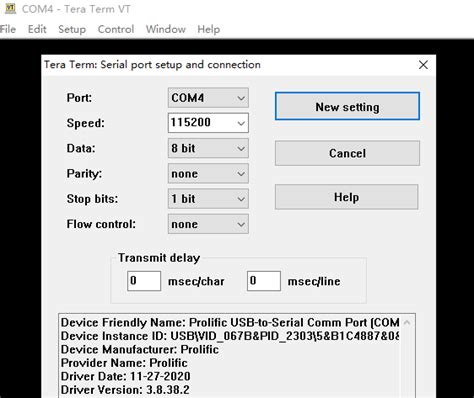The image size is (474, 398).
Task: Click the Help button in dialog
Action: 347,197
